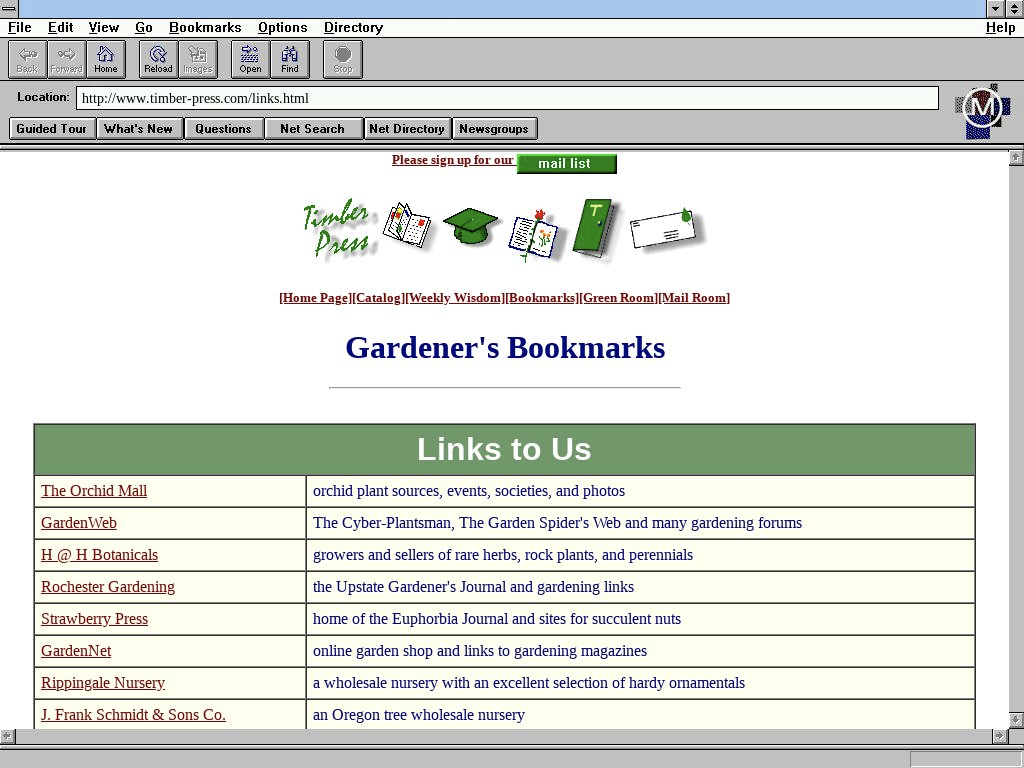Open the Directory menu
This screenshot has height=768, width=1024.
point(353,28)
